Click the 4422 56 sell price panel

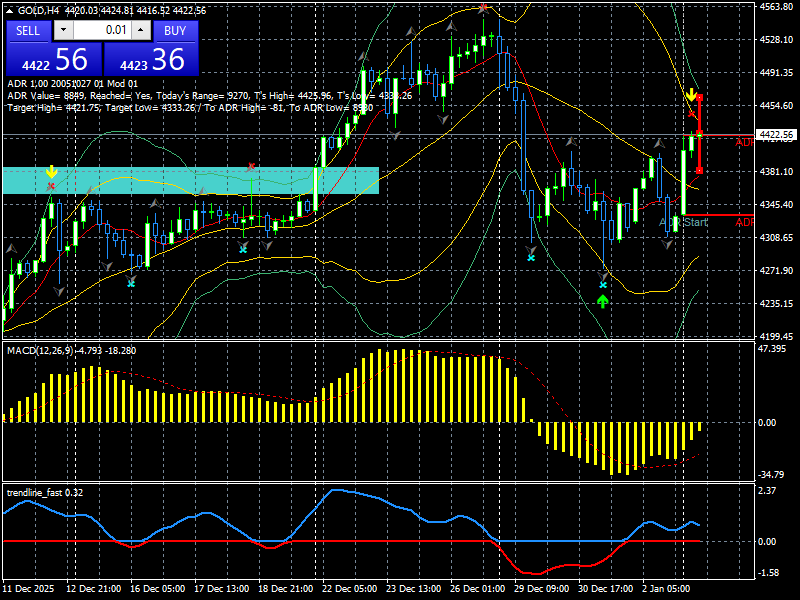coord(54,59)
